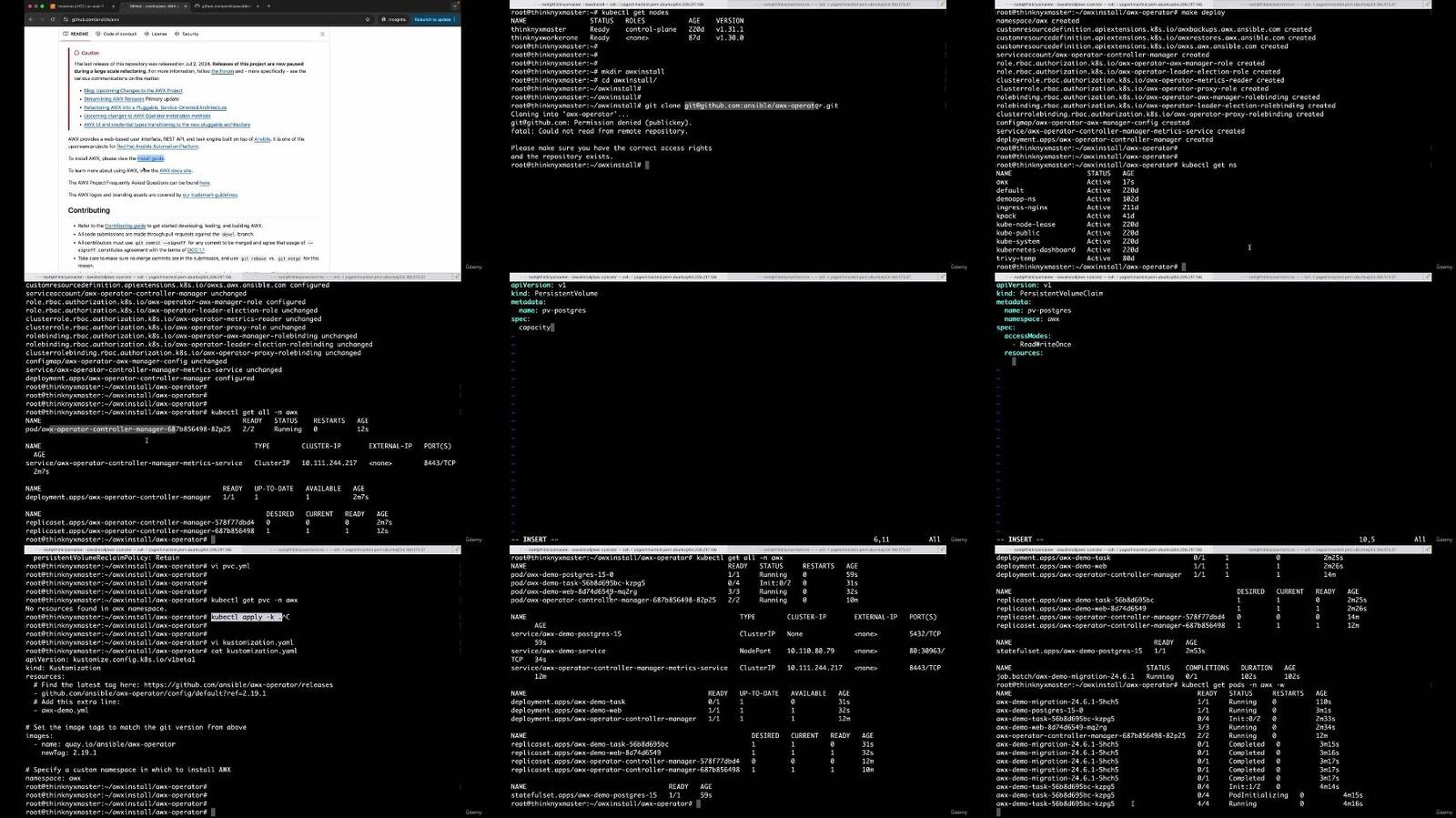Open Upcoming changes to AWX Operator link
Viewport: 1456px width, 818px height.
tap(147, 116)
